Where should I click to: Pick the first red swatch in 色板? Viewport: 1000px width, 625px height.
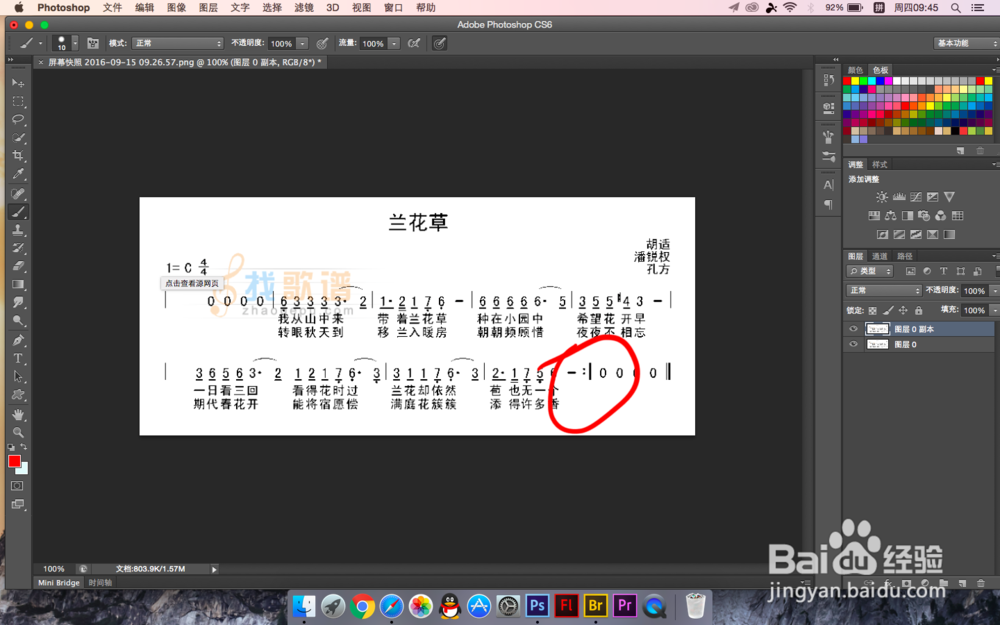click(x=847, y=81)
